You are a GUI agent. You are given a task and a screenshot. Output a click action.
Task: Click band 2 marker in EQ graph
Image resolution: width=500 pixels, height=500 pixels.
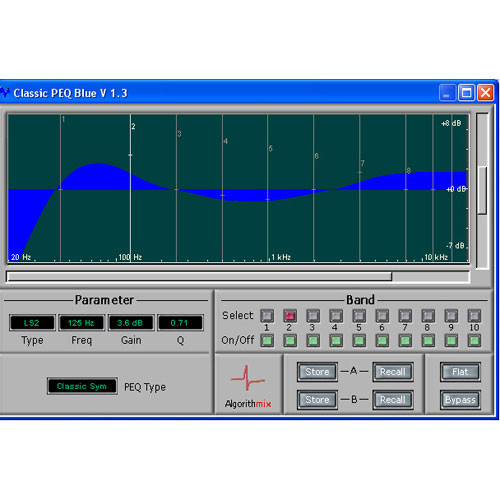click(130, 155)
